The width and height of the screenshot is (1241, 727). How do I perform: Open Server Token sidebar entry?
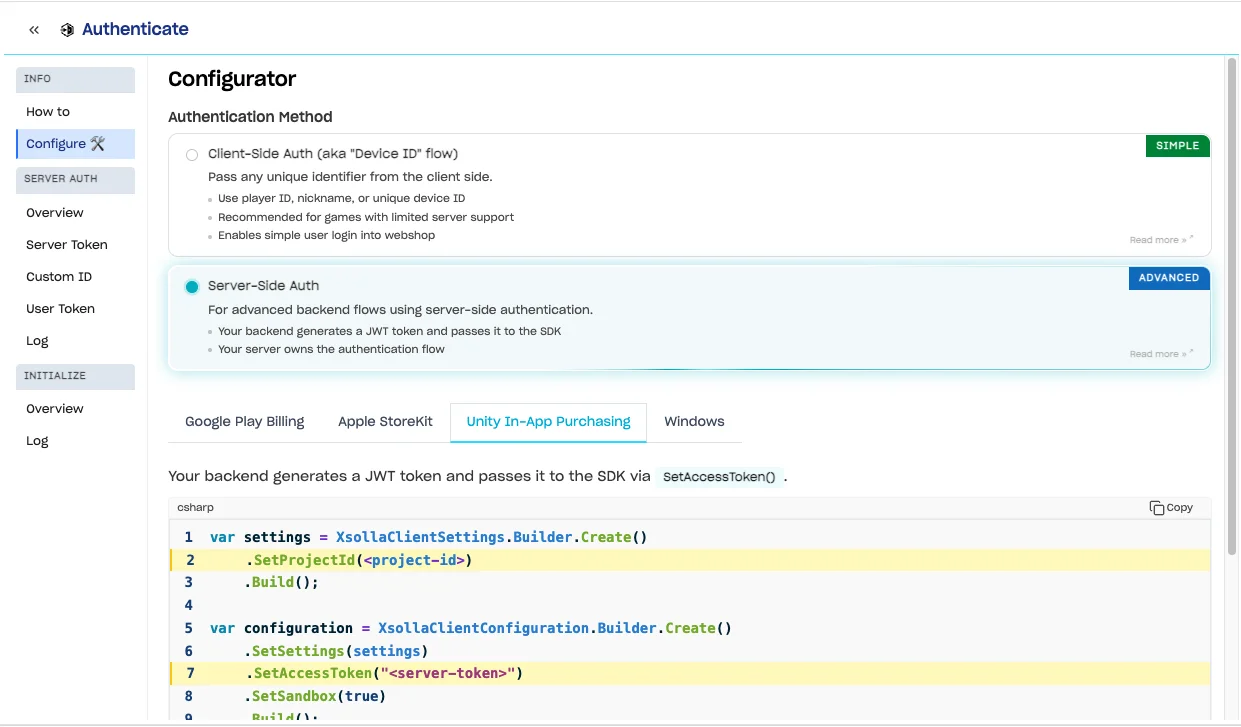76,245
